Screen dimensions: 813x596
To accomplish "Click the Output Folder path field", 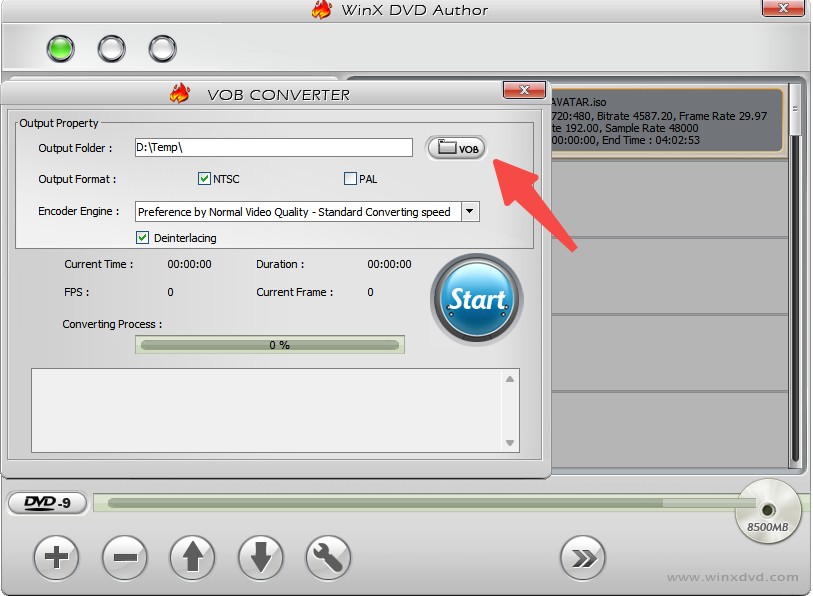I will tap(273, 148).
